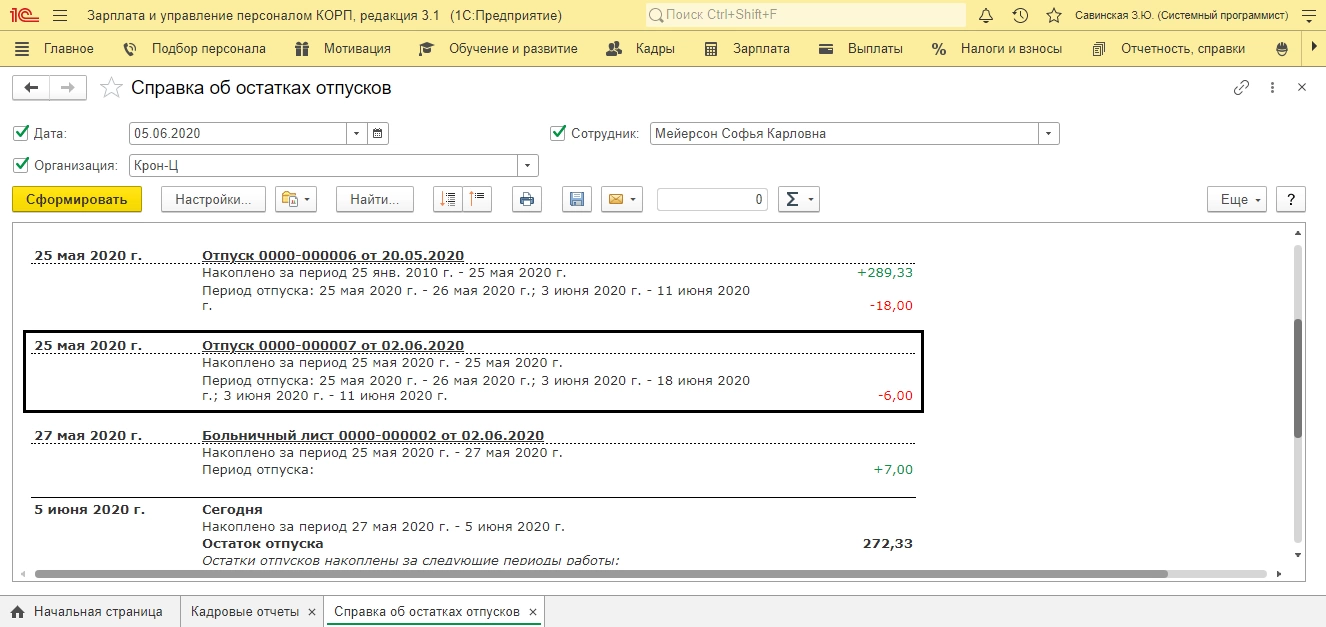Add report to favorites star

pyautogui.click(x=112, y=88)
